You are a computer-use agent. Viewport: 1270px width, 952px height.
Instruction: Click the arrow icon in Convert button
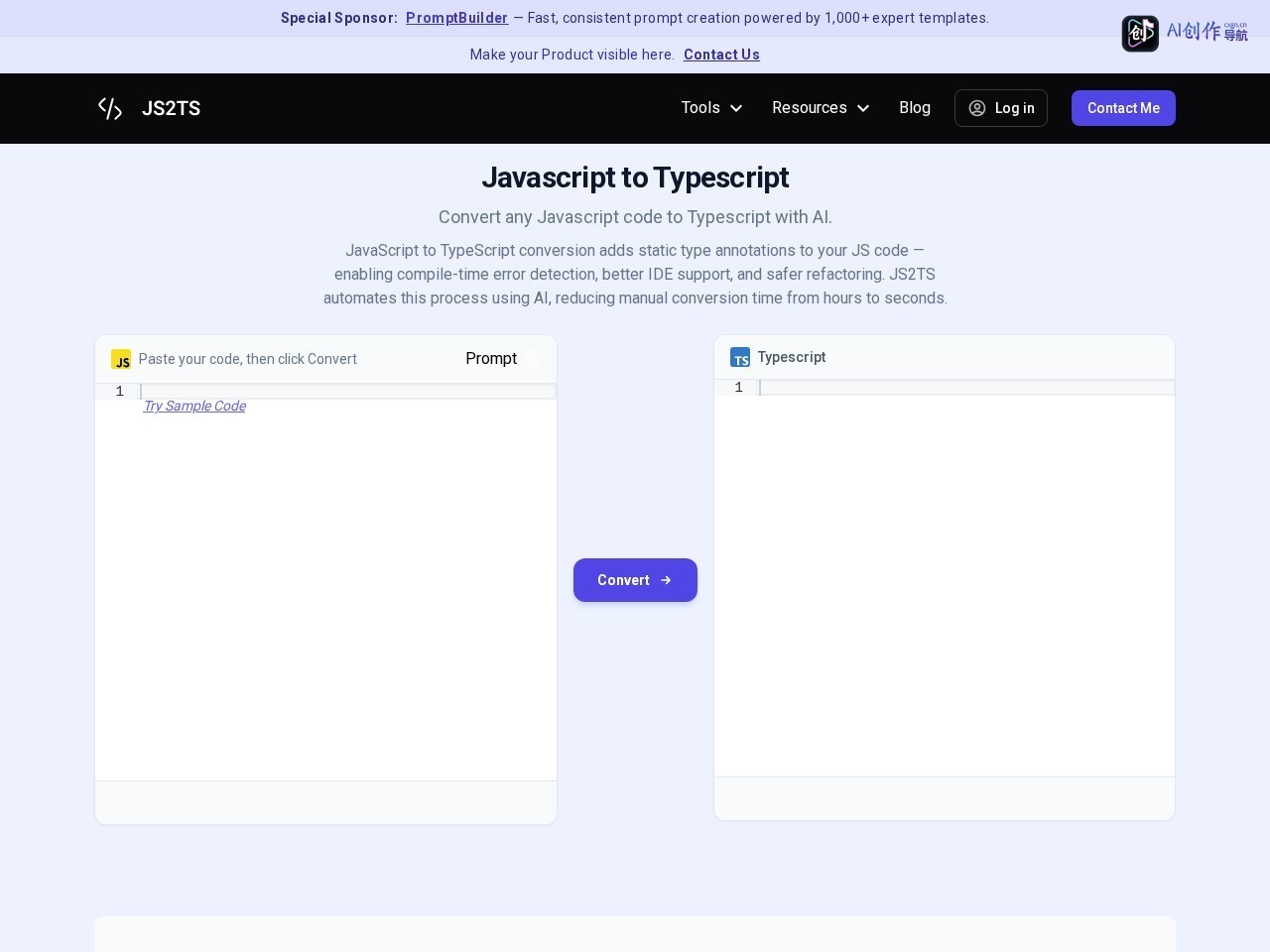point(666,580)
